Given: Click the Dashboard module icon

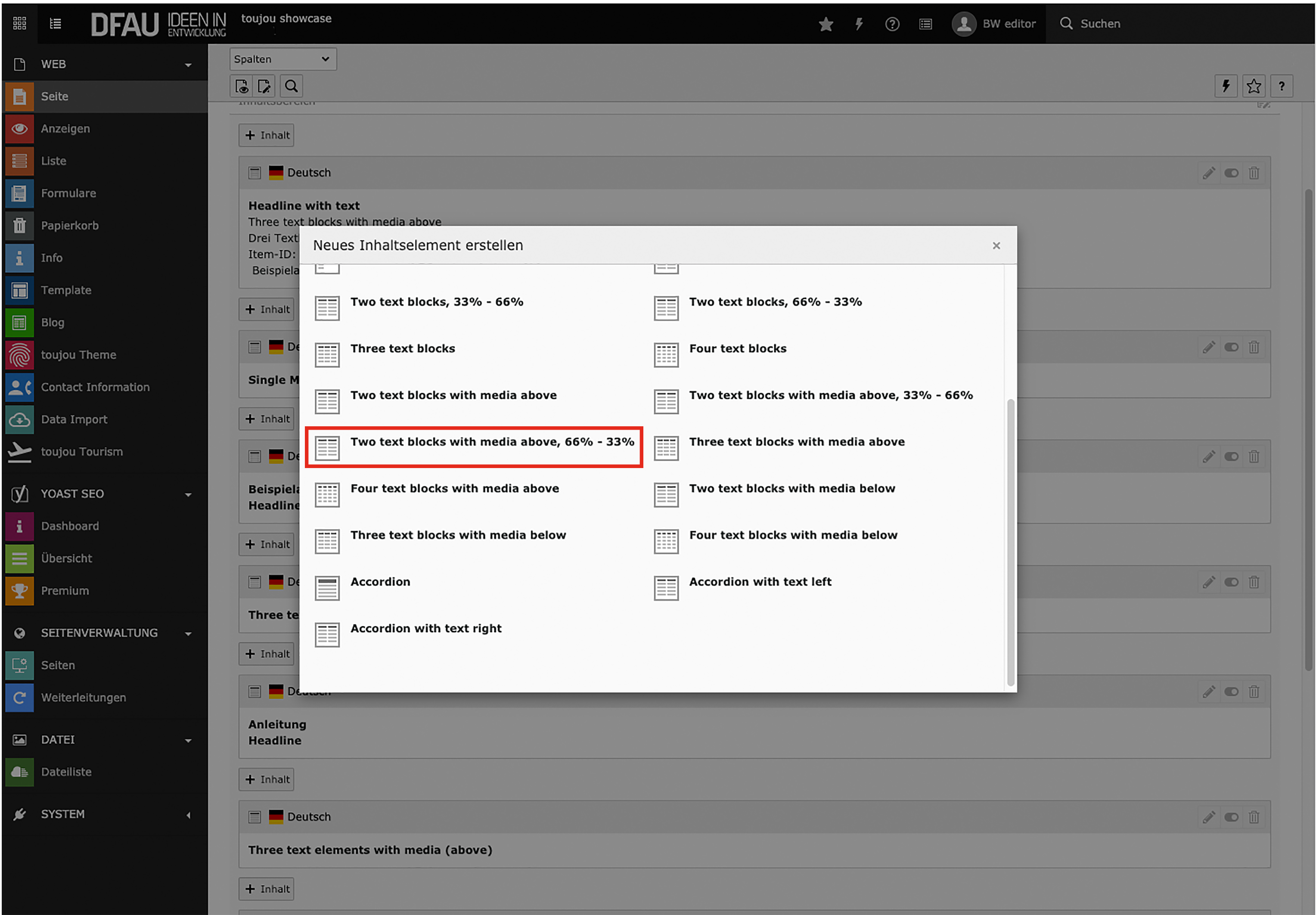Looking at the screenshot, I should 19,526.
